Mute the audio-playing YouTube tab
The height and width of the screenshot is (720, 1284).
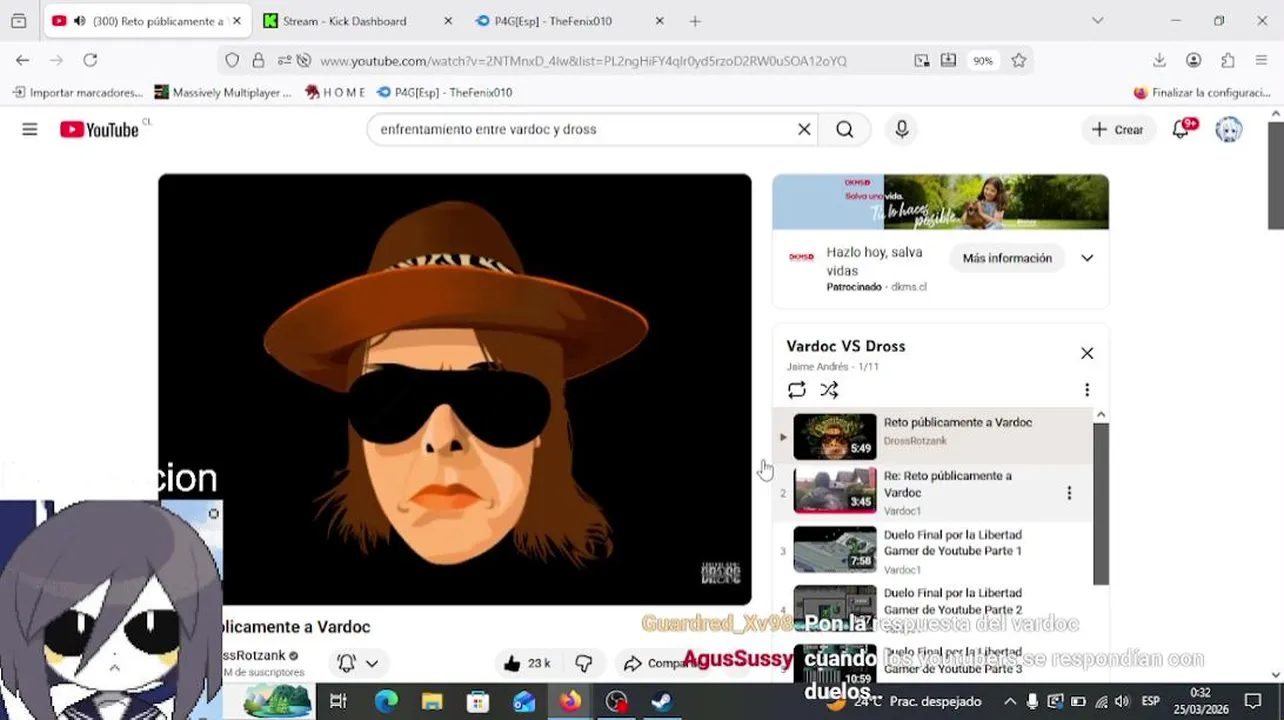(79, 21)
